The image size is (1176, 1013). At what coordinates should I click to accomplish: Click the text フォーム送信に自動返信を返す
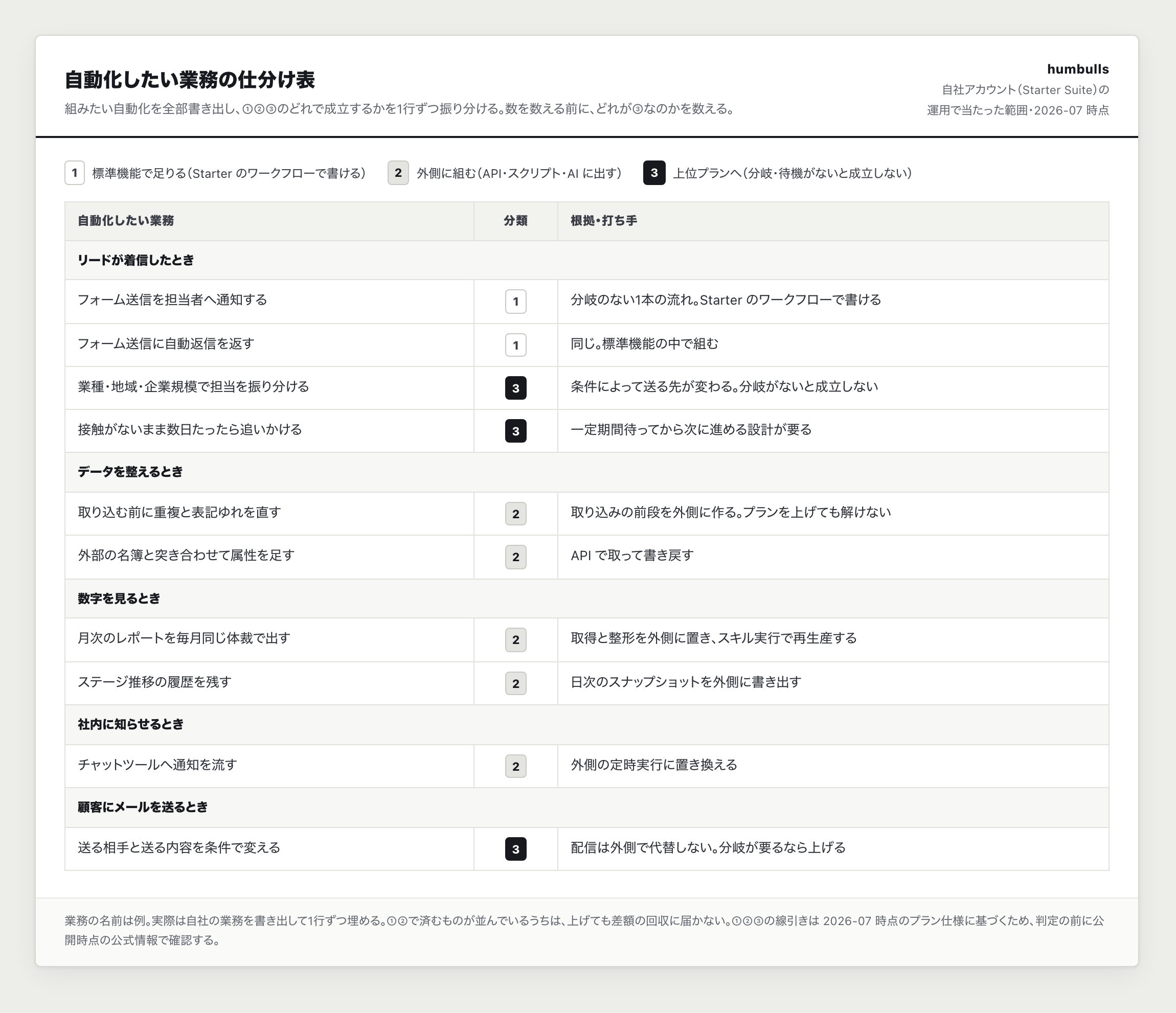pyautogui.click(x=166, y=344)
